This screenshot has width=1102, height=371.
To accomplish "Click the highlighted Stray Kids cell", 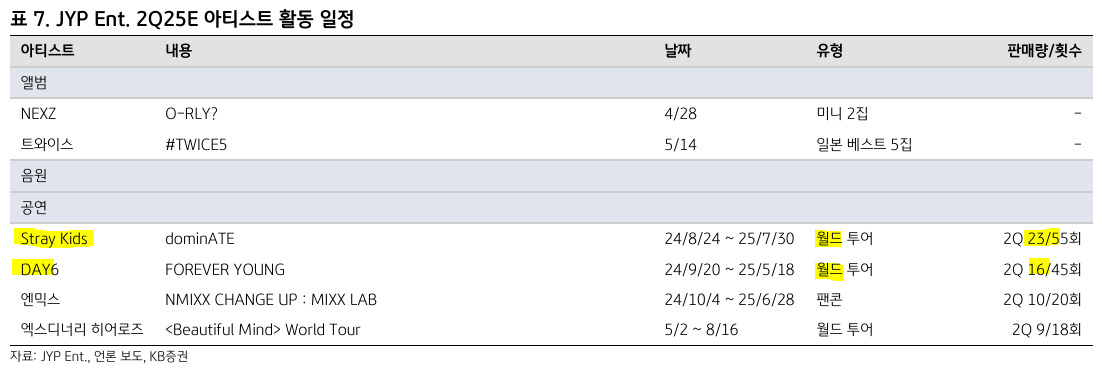I will coord(54,239).
